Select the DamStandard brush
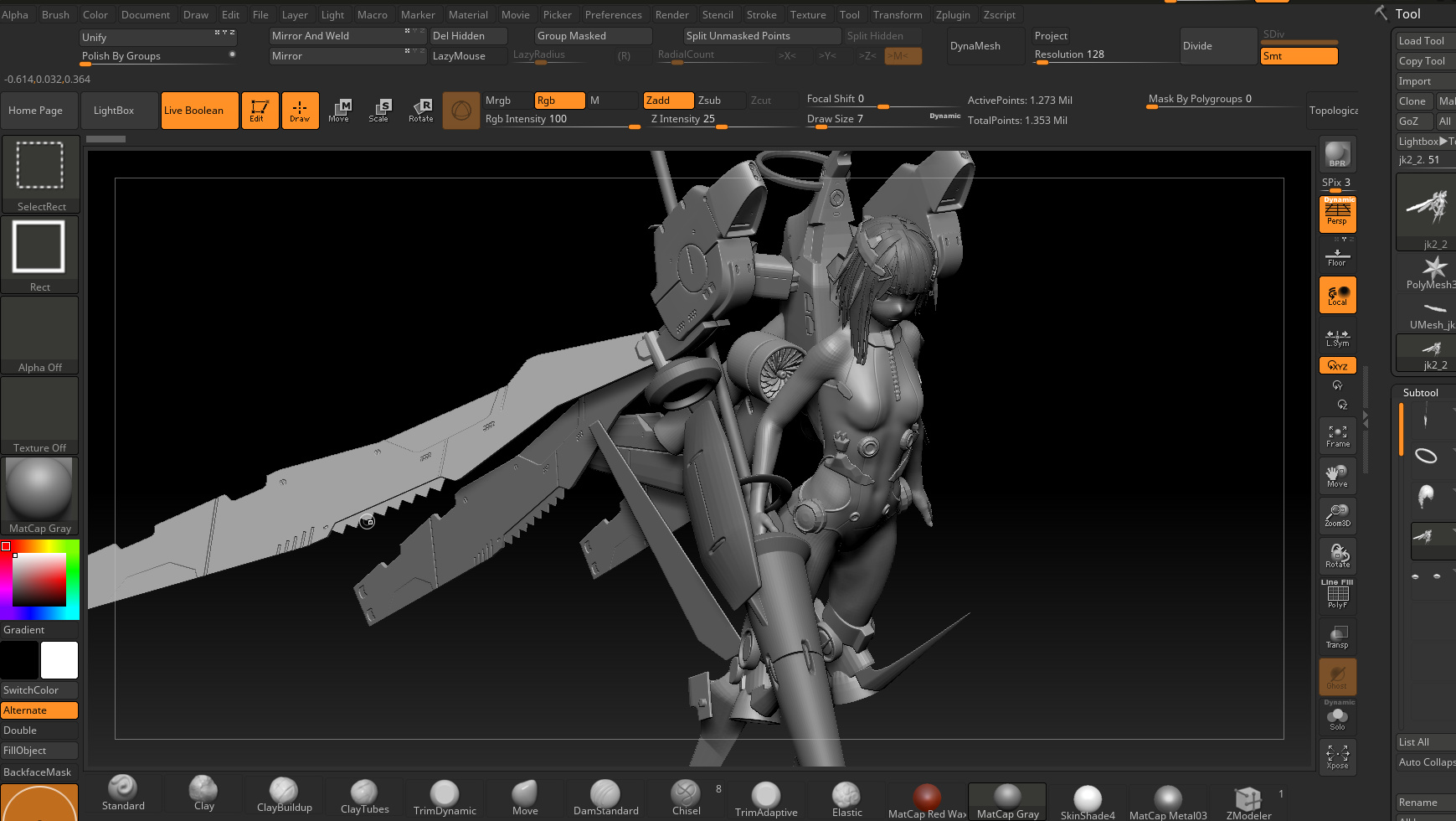1456x821 pixels. [605, 798]
